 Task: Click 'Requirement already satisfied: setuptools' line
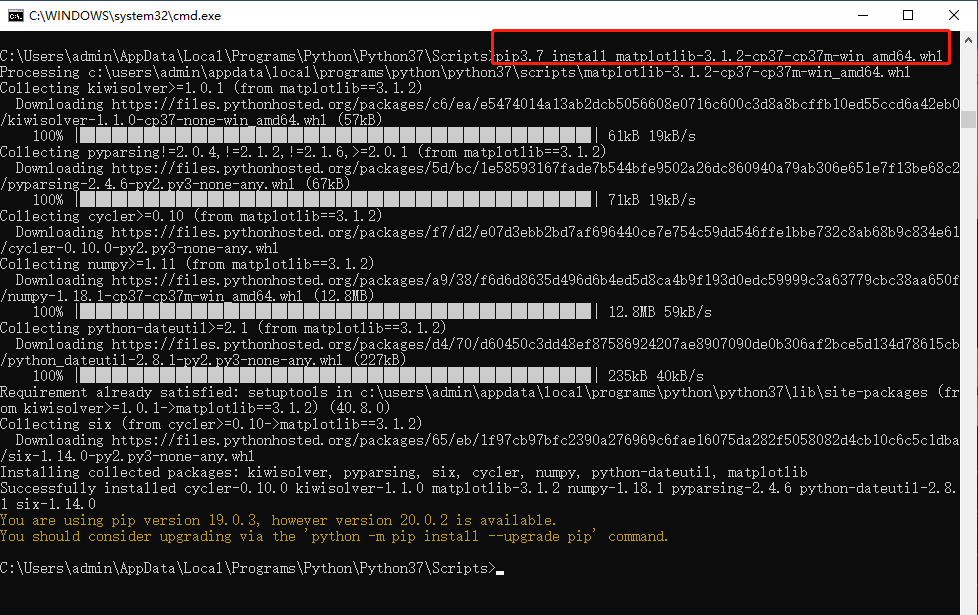(479, 400)
